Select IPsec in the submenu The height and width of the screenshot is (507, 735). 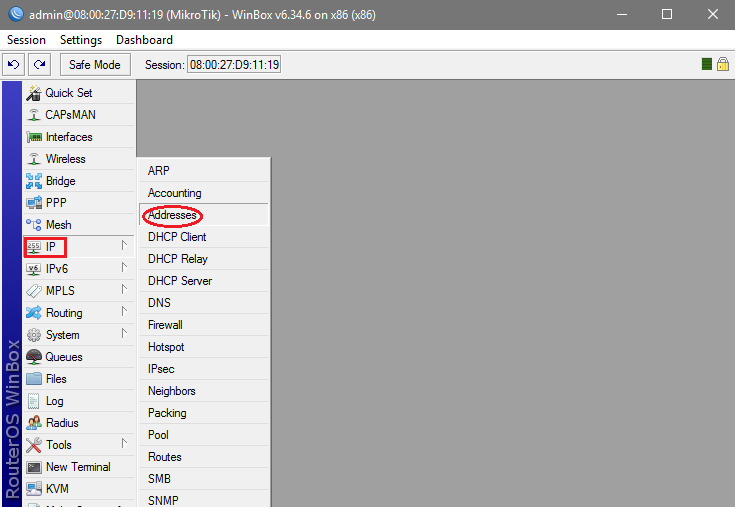coord(204,369)
